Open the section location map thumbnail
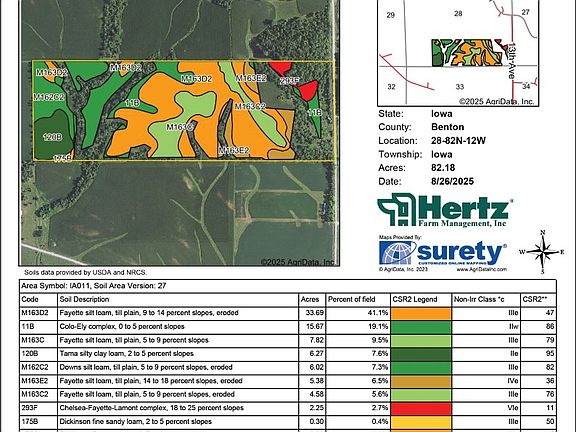Screen dimensions: 576x432 pyautogui.click(x=458, y=53)
